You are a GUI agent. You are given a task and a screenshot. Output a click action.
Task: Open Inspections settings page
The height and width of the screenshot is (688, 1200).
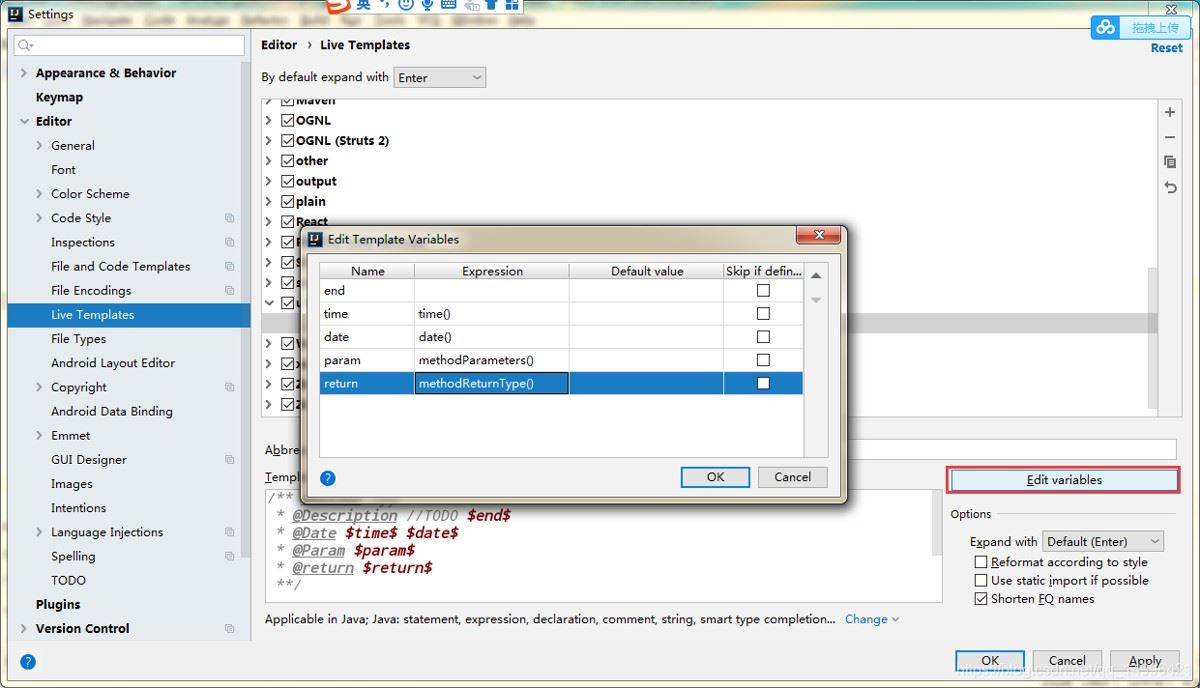[x=82, y=242]
